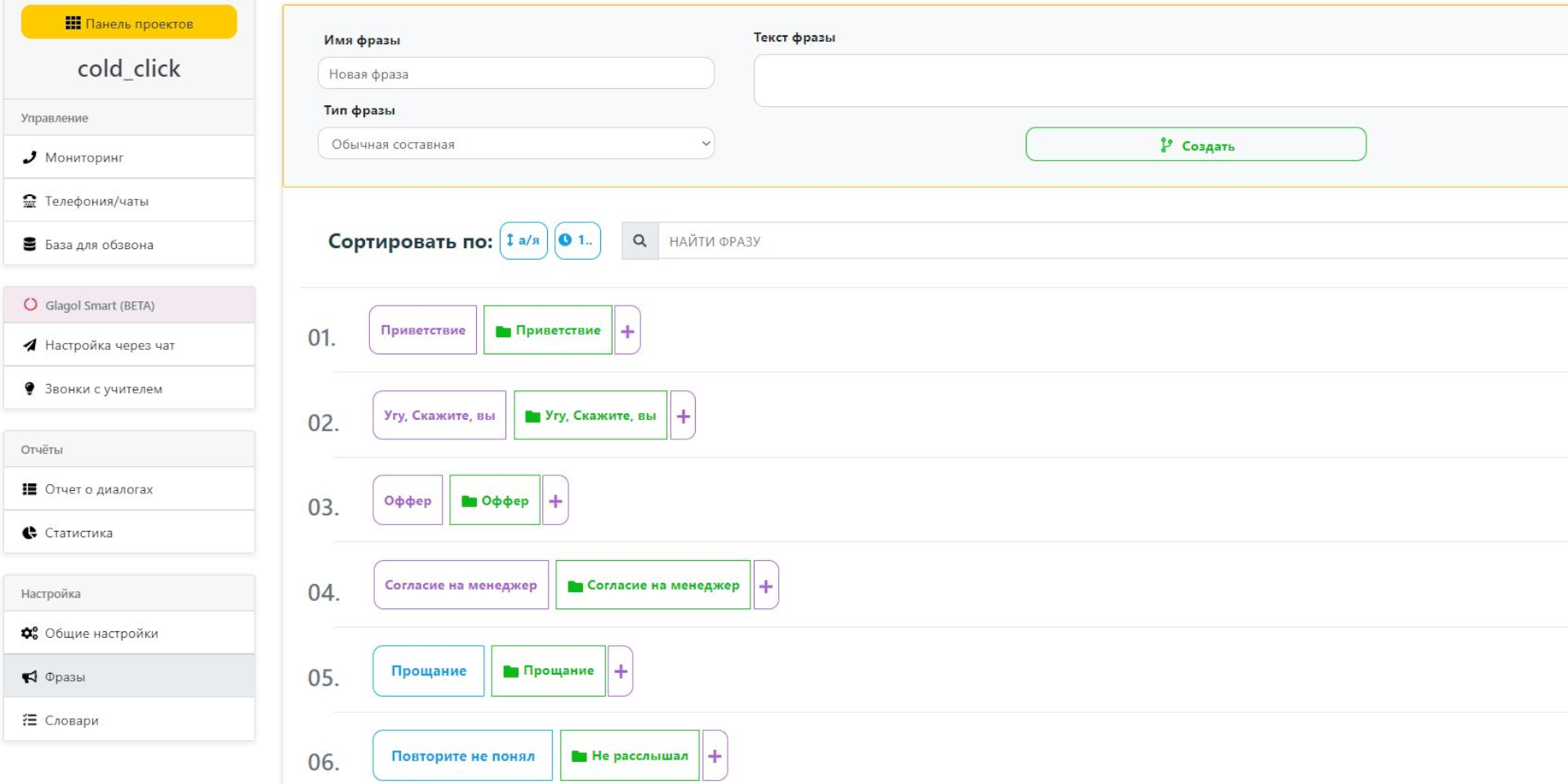The image size is (1568, 784).
Task: Open the Тип фразы dropdown
Action: coord(515,144)
